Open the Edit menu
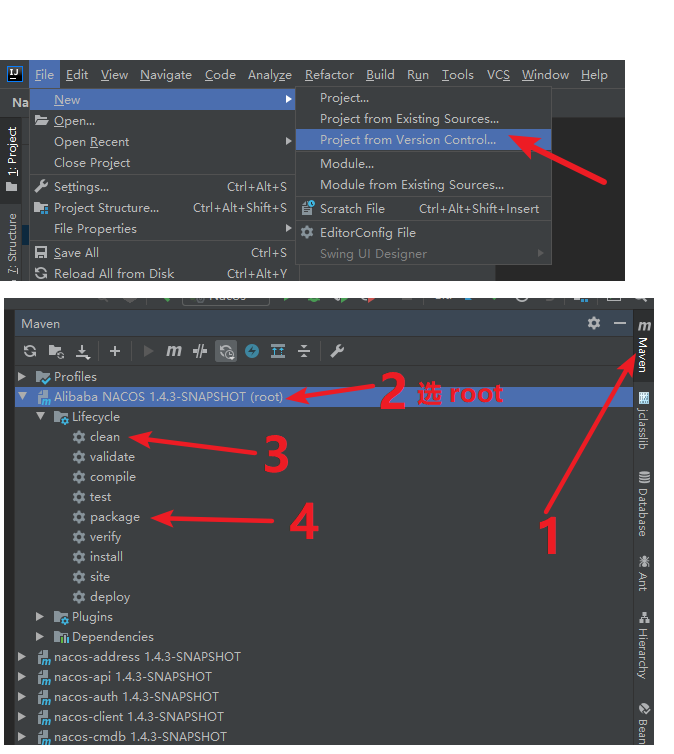Viewport: 674px width, 754px height. [x=77, y=75]
